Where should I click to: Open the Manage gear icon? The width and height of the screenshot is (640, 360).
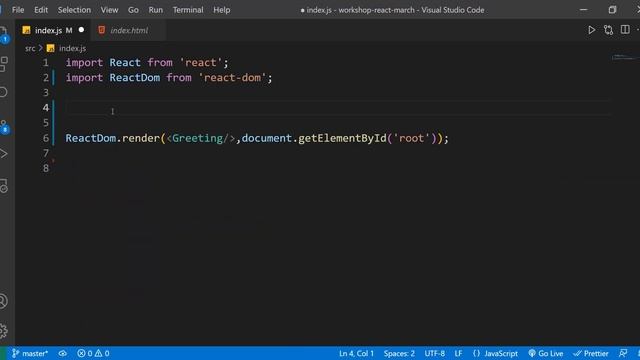pos(4,330)
